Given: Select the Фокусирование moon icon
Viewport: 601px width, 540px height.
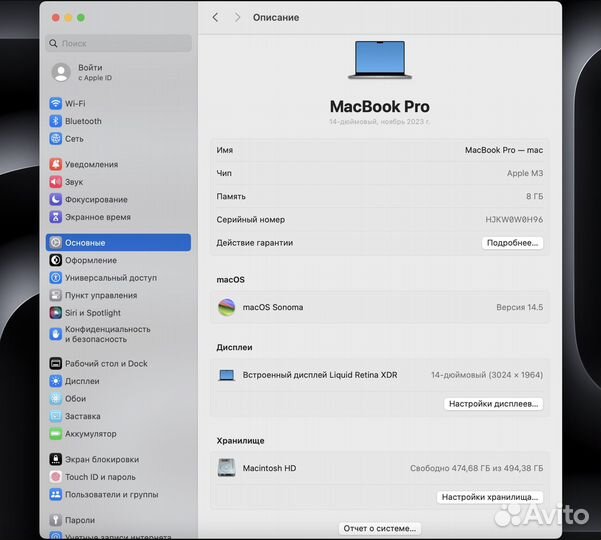Looking at the screenshot, I should pos(56,200).
